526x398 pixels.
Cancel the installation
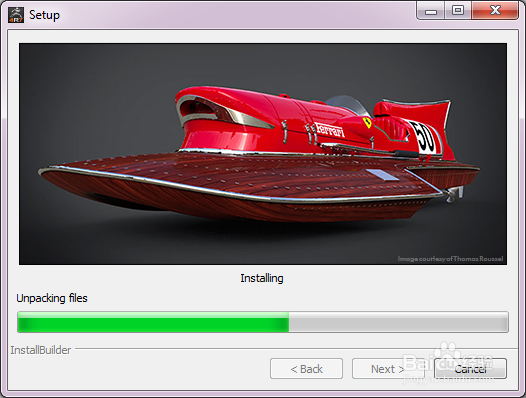click(x=470, y=369)
